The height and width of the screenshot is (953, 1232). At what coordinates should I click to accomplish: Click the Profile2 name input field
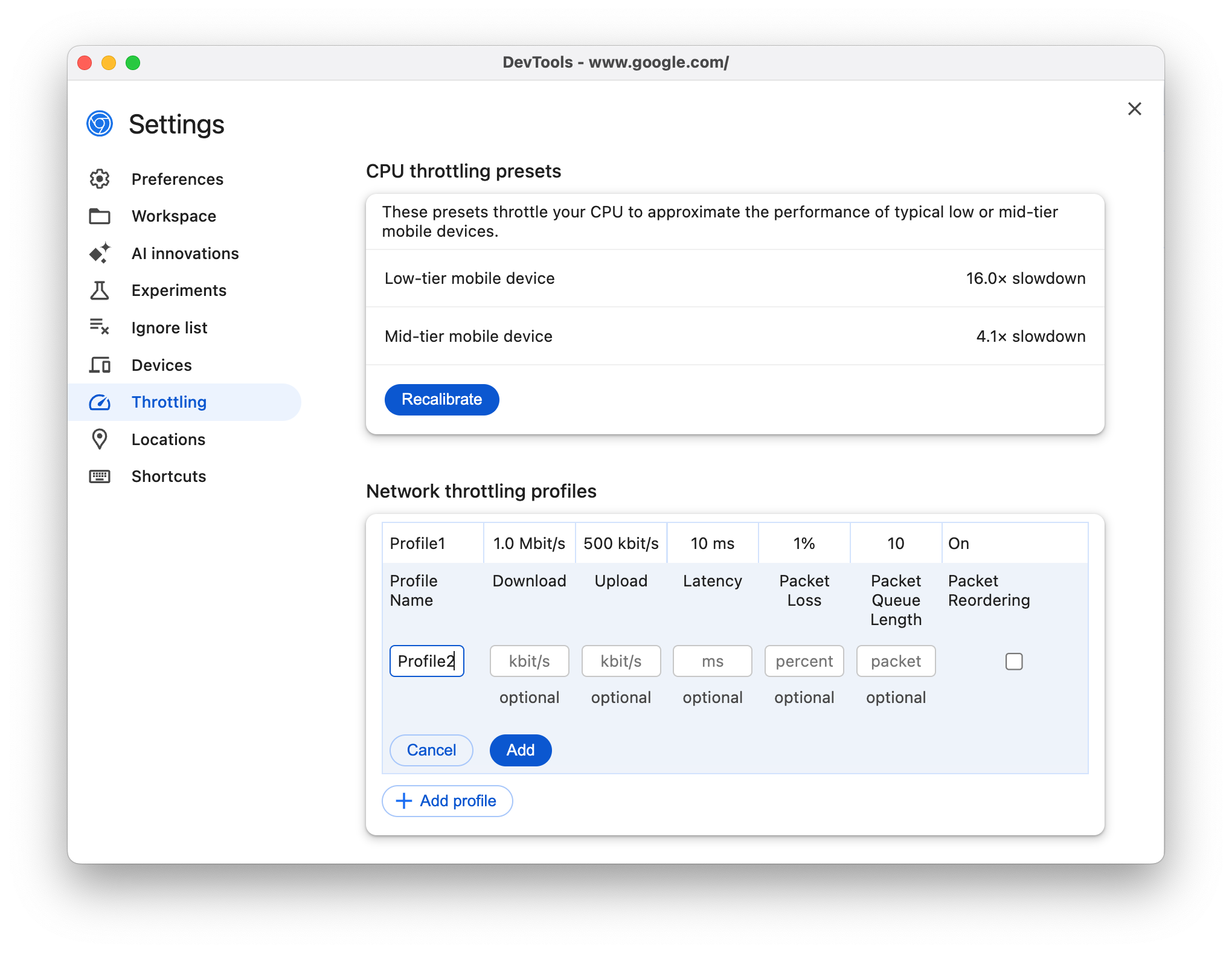point(425,660)
